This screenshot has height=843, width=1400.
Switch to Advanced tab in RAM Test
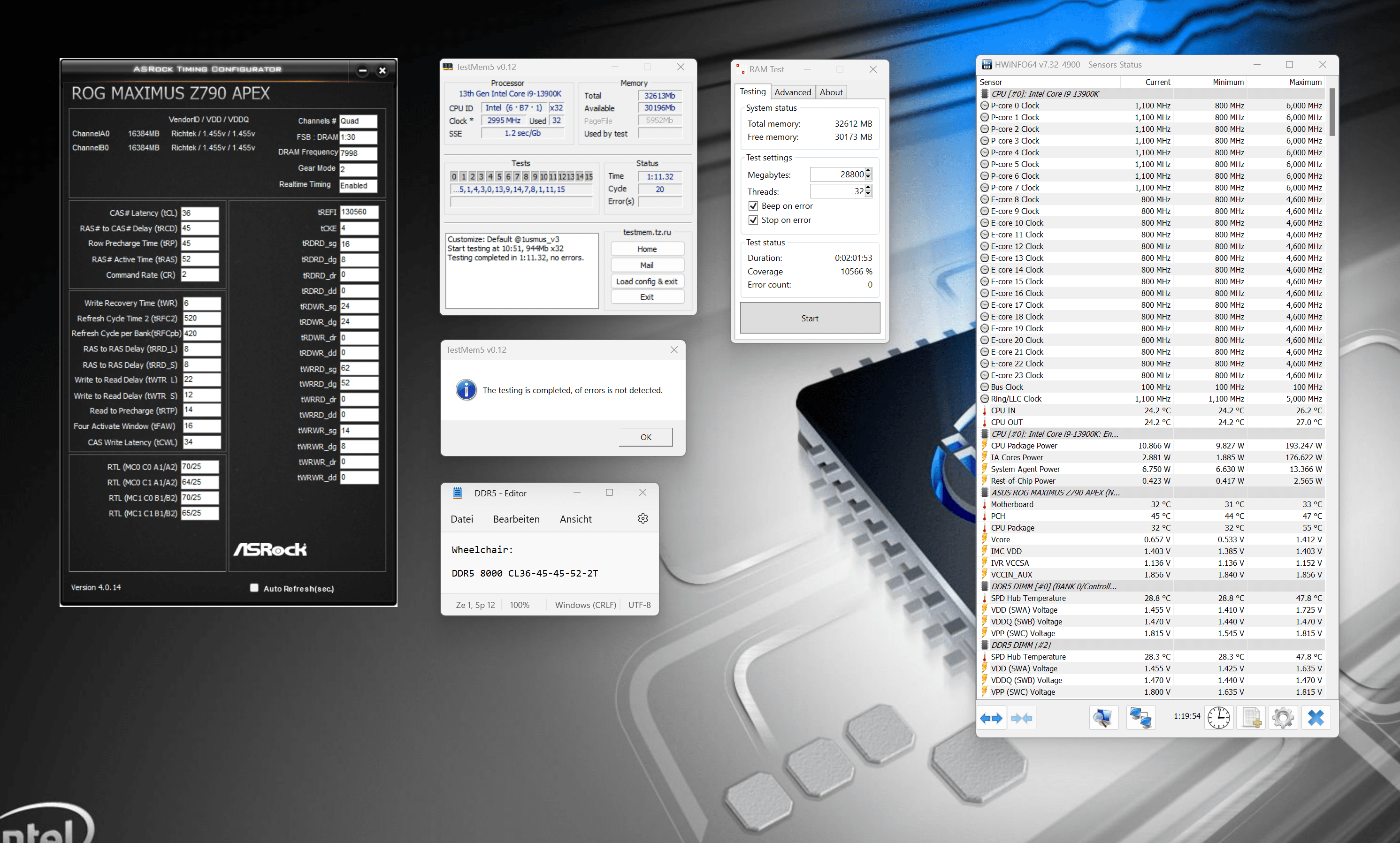(x=792, y=92)
